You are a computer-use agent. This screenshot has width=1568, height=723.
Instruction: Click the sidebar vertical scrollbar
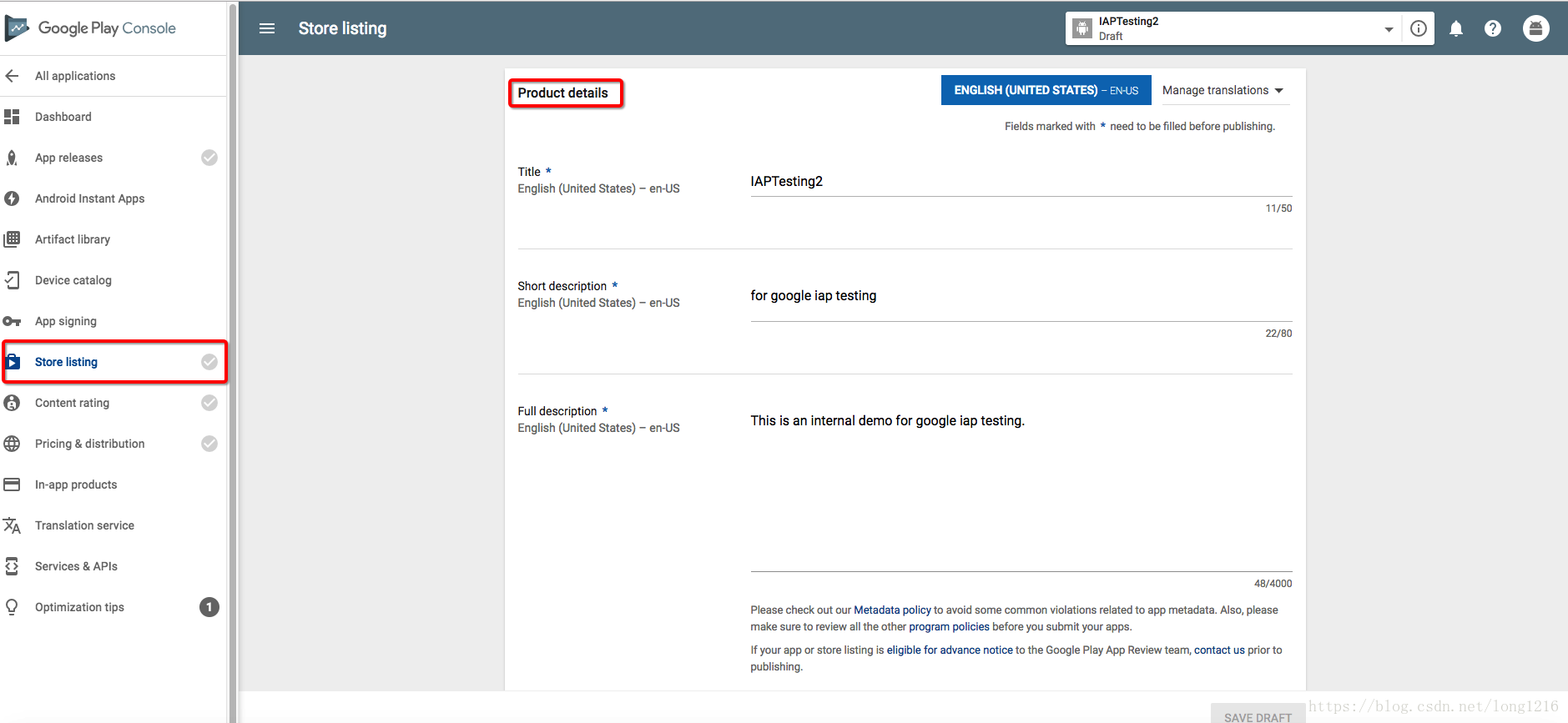coord(232,362)
